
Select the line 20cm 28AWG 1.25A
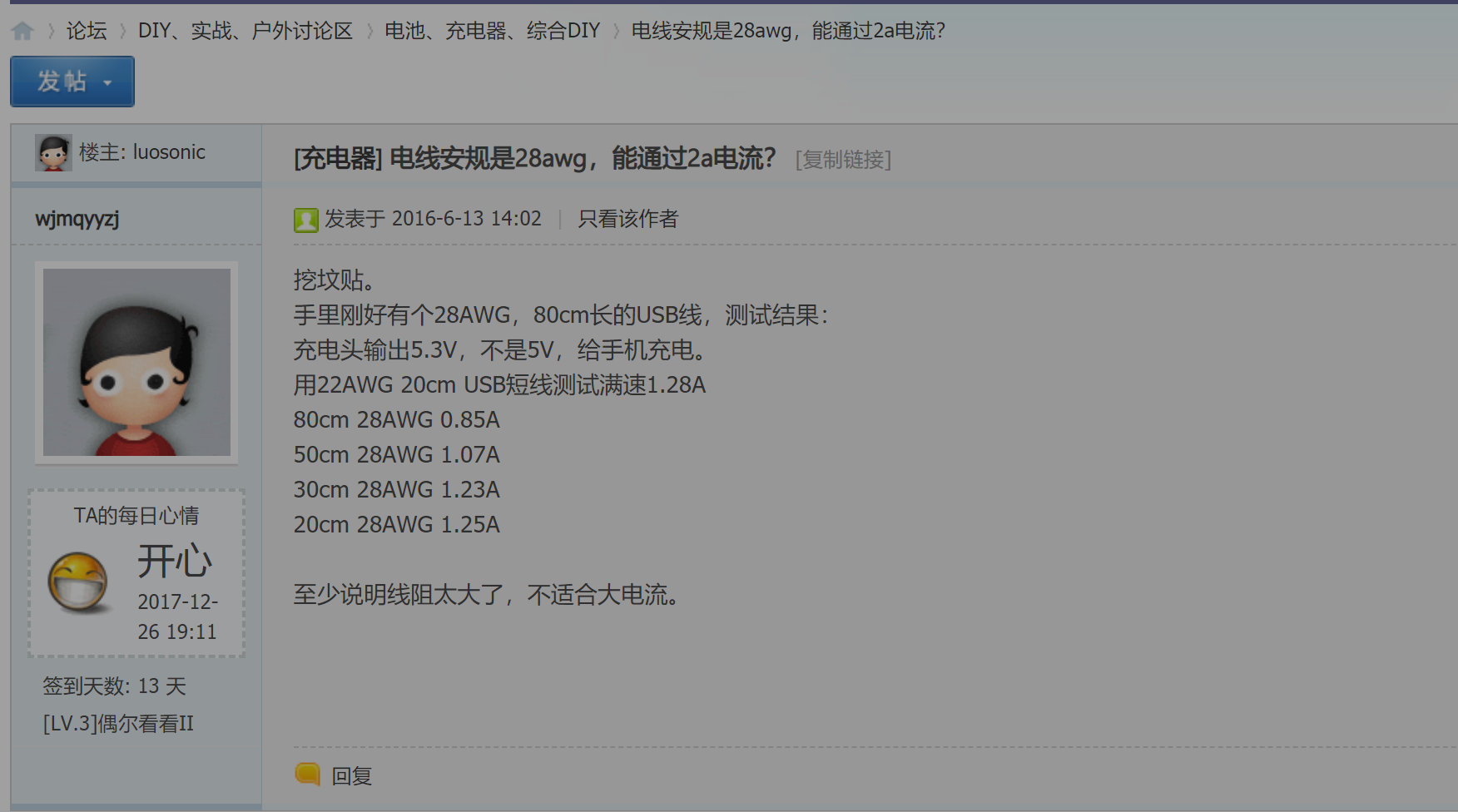pyautogui.click(x=397, y=525)
